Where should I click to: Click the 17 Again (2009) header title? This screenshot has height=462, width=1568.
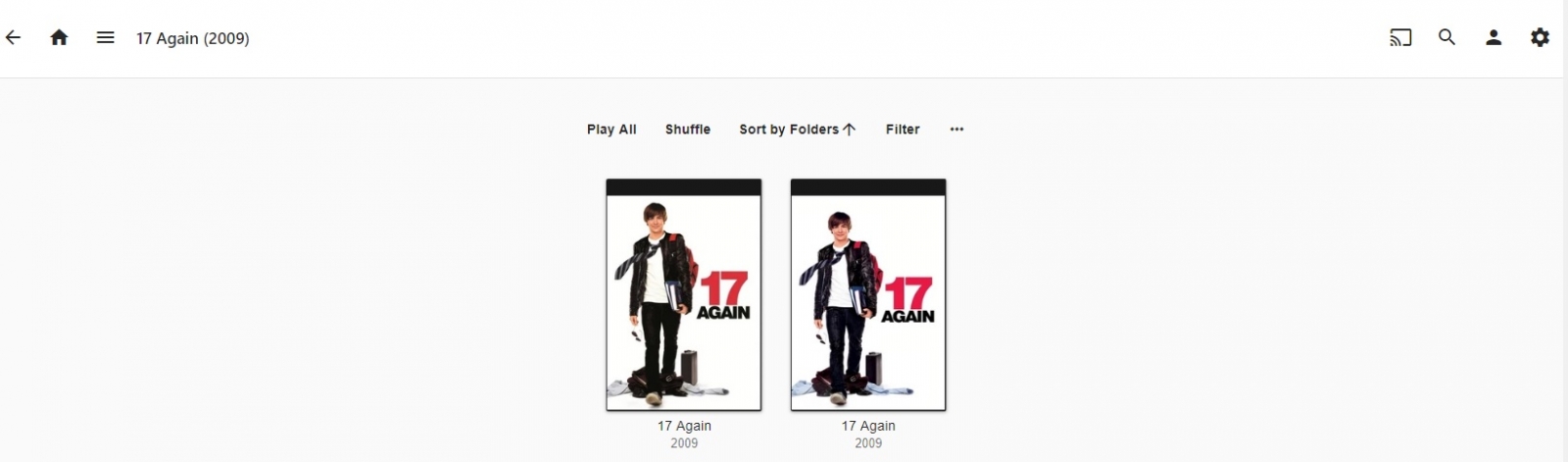point(193,38)
